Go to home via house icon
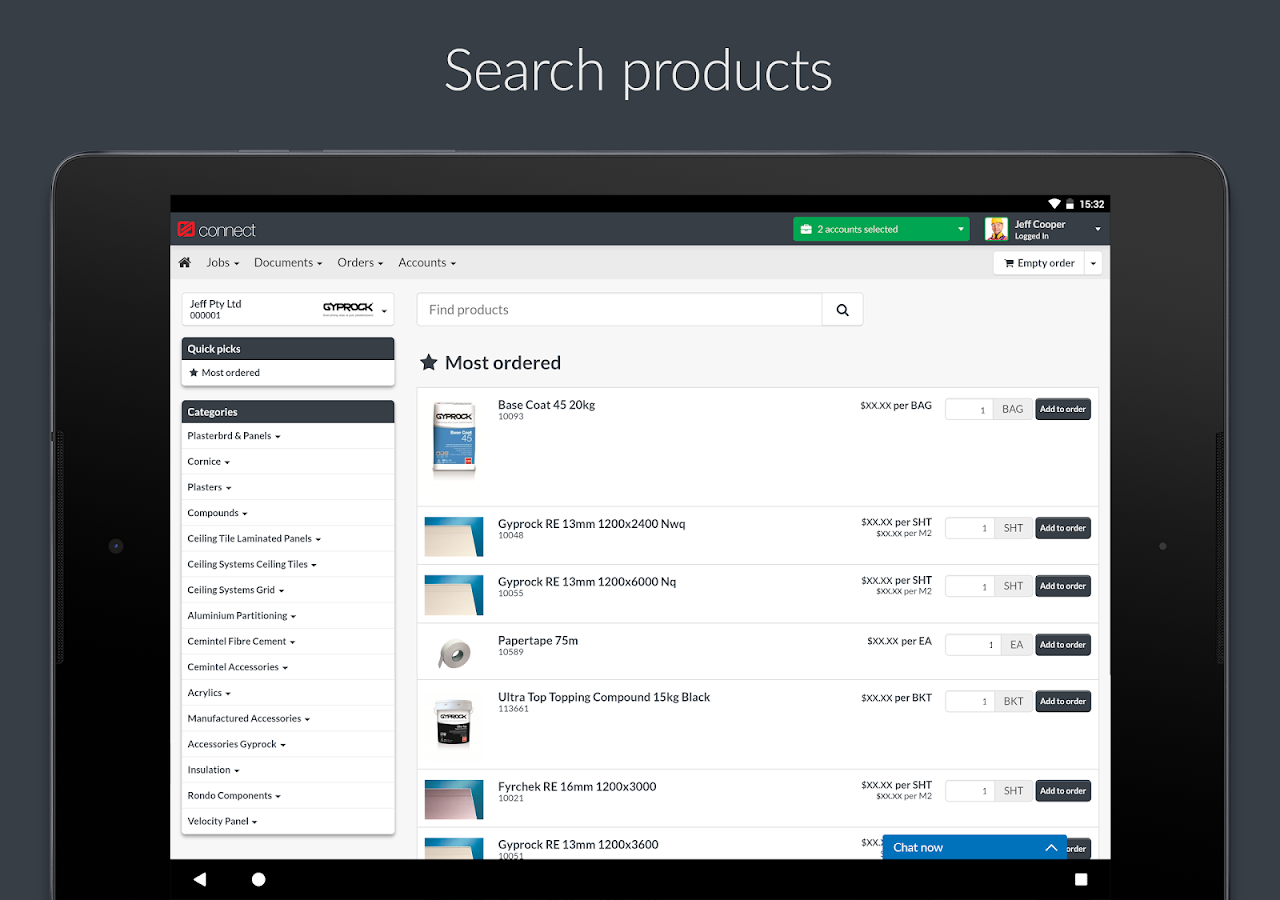Image resolution: width=1280 pixels, height=900 pixels. [184, 263]
